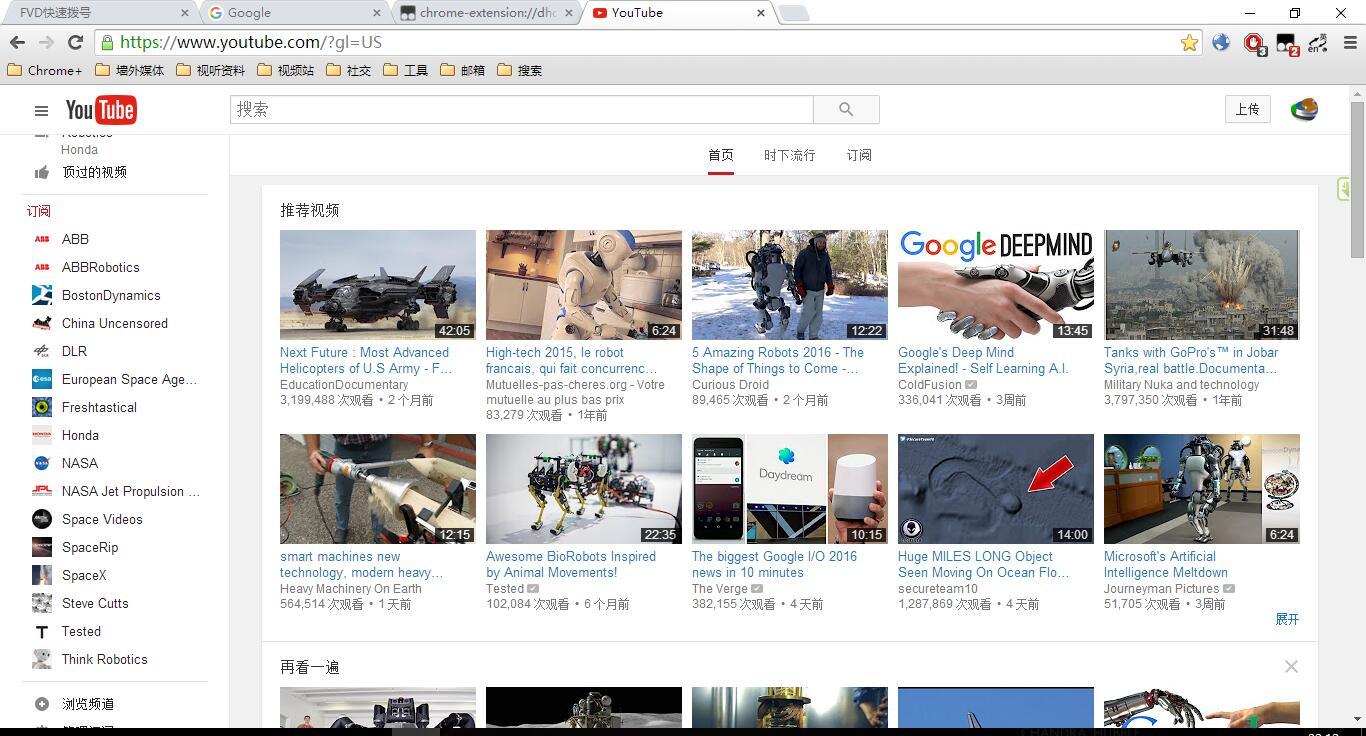Expand recommended videos with 展开
The image size is (1366, 736).
(1287, 619)
